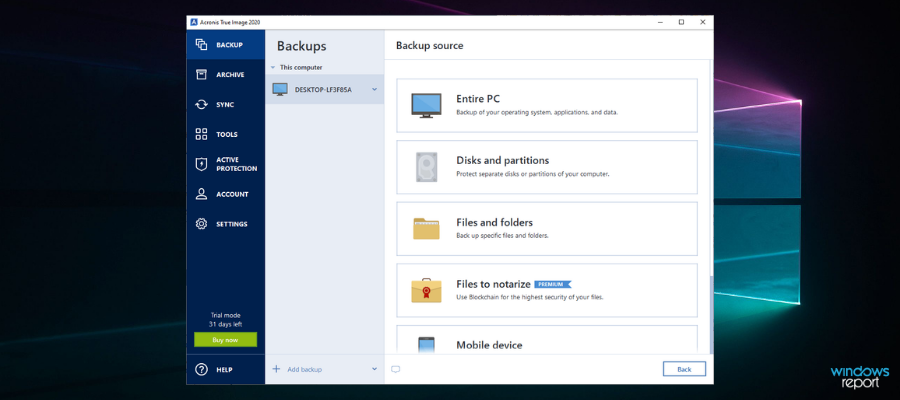This screenshot has width=900, height=400.
Task: Click the plus icon beside Add backup
Action: pos(276,369)
